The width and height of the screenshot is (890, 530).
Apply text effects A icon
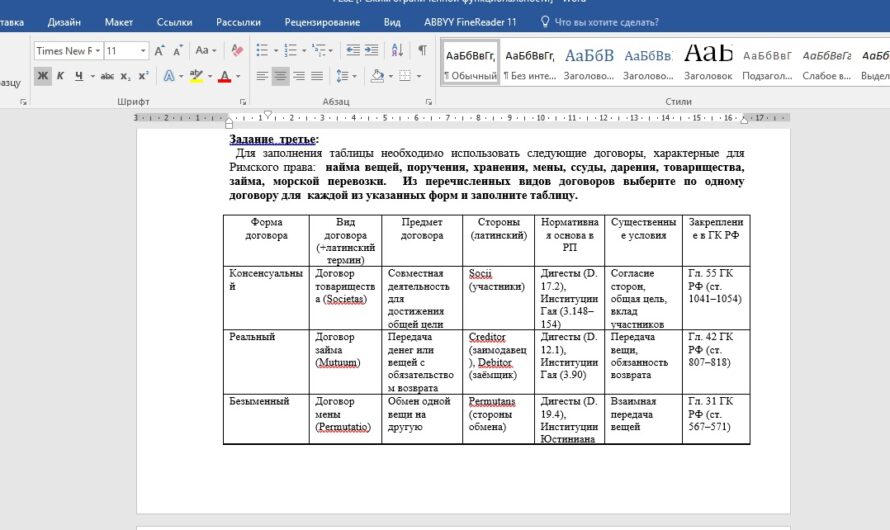pyautogui.click(x=169, y=76)
